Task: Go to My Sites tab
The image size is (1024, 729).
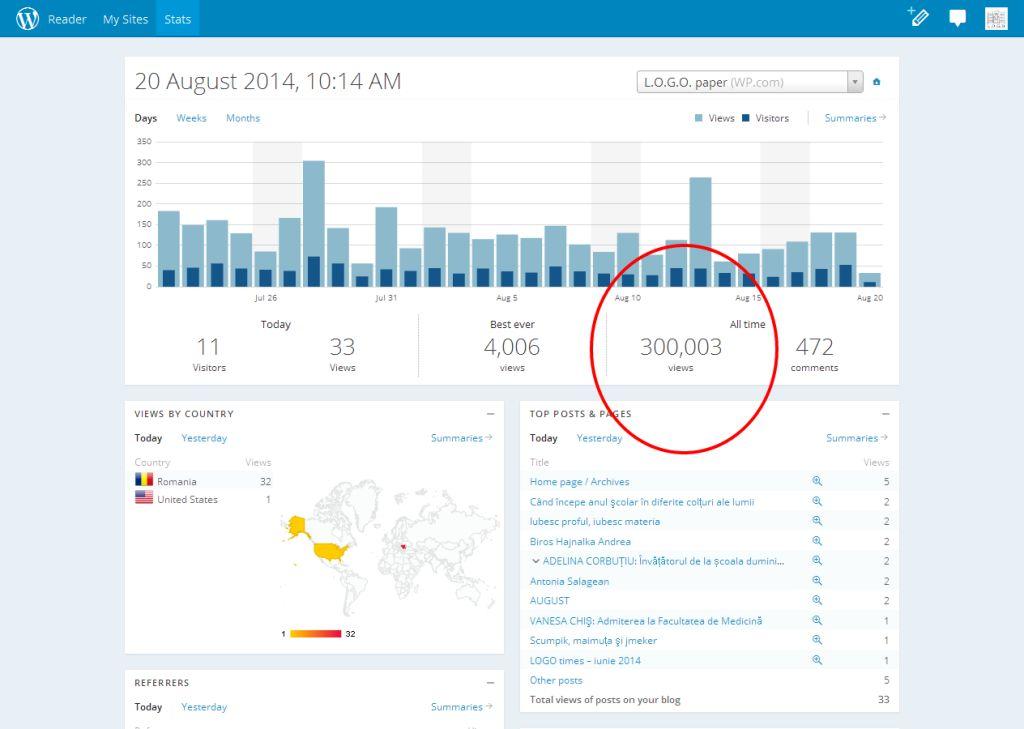Action: (125, 19)
